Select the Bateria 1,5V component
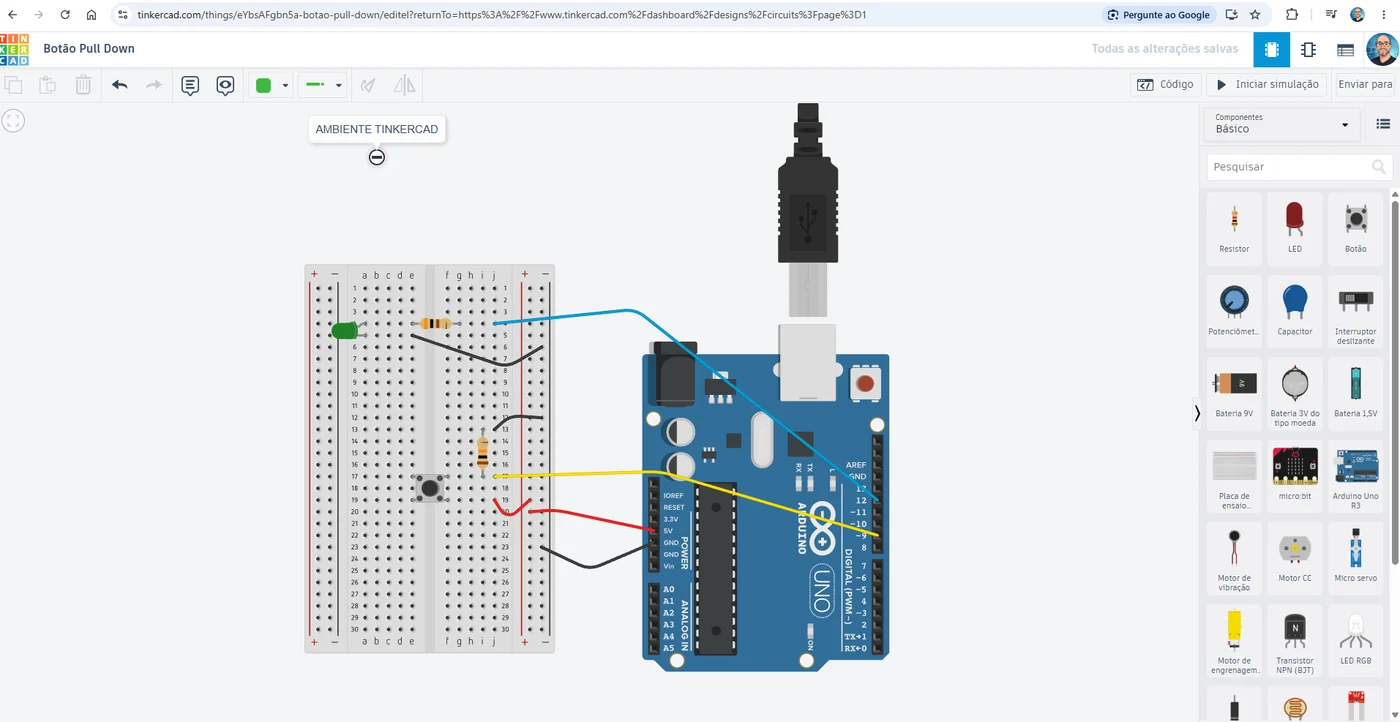The image size is (1400, 722). click(x=1355, y=393)
